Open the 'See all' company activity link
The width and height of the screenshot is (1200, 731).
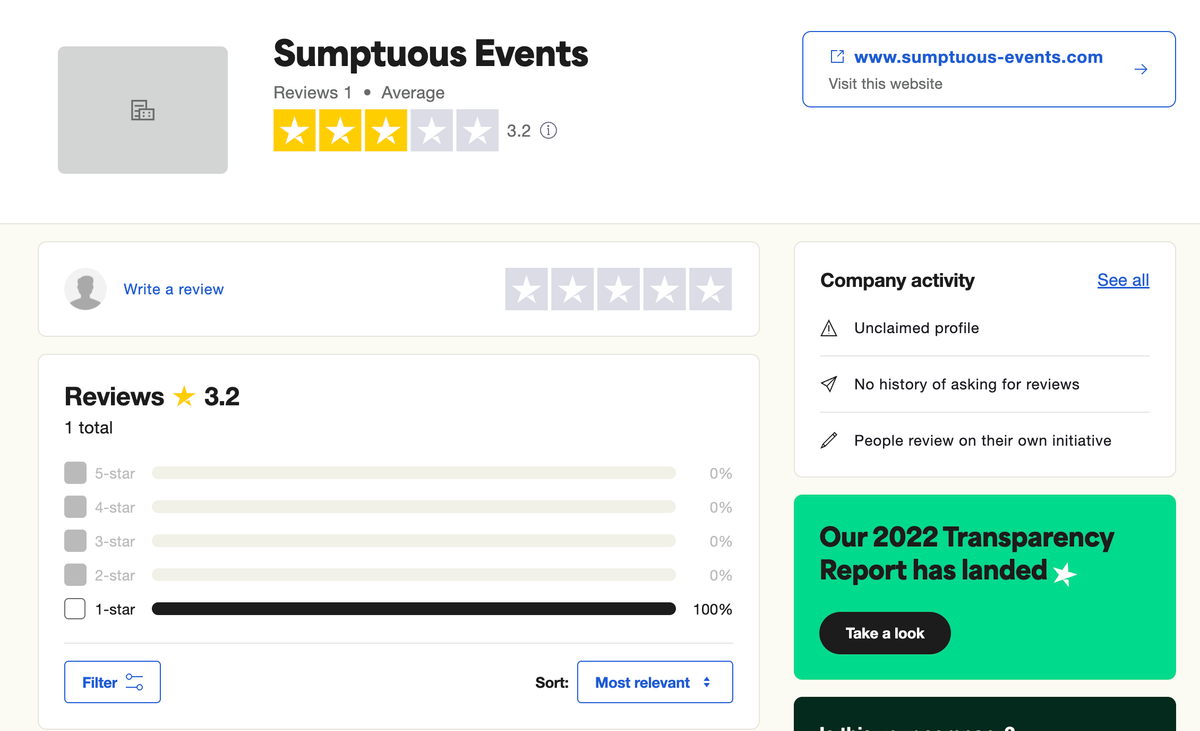coord(1122,280)
